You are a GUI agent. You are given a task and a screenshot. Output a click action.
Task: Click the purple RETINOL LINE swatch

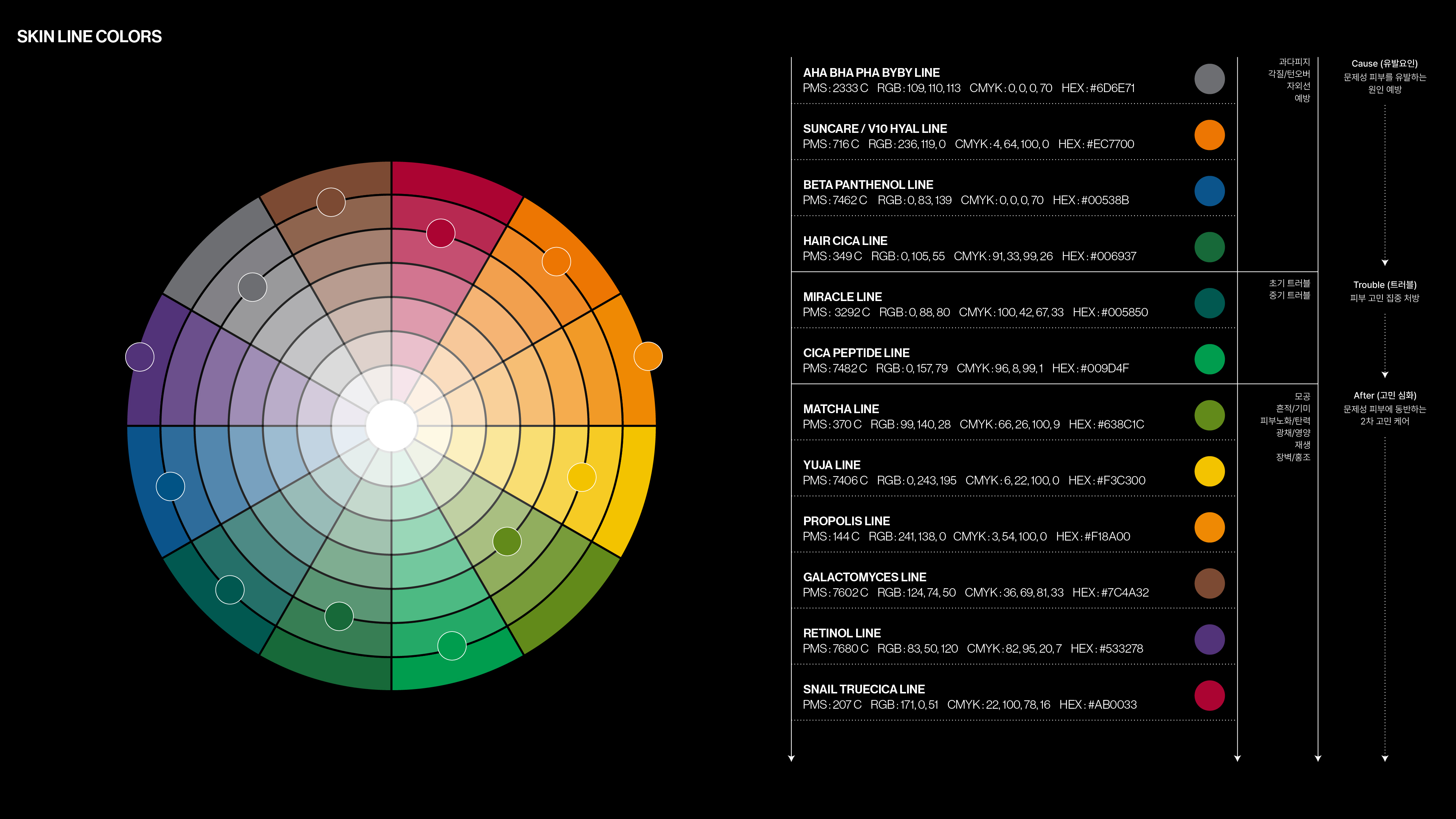click(x=1209, y=639)
